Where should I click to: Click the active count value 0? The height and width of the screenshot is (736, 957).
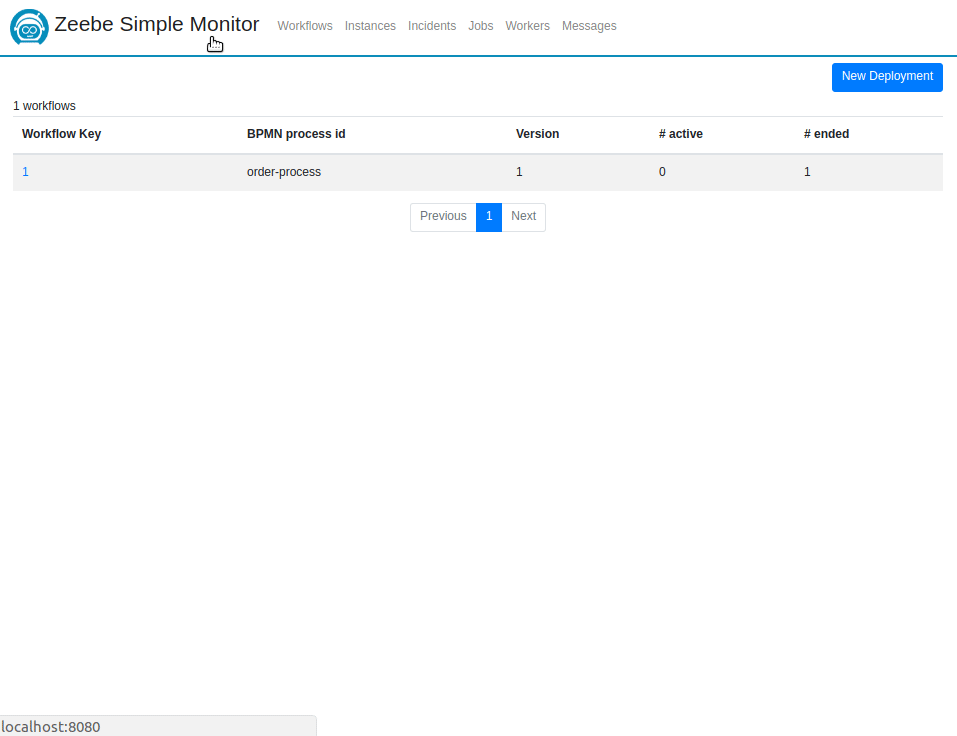point(662,172)
